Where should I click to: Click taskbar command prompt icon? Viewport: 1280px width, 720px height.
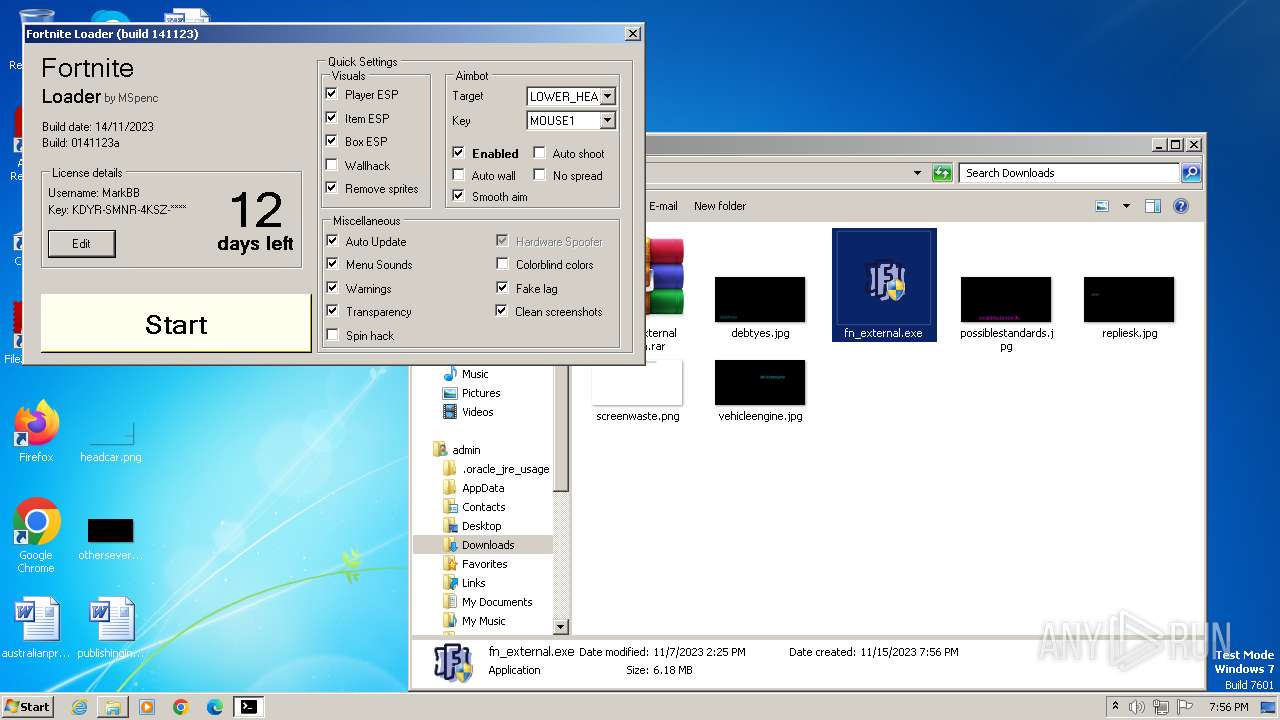248,707
